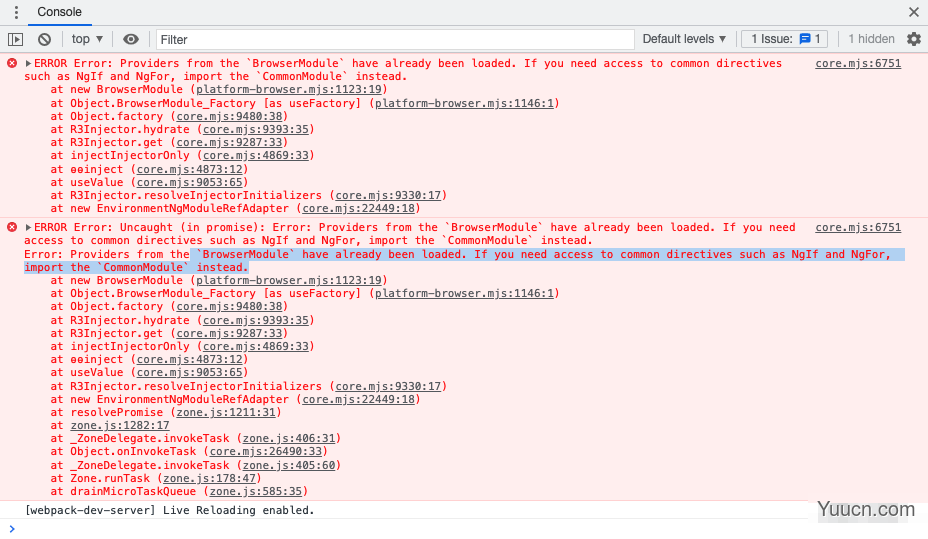Open the DevTools three-dot options menu

point(17,12)
